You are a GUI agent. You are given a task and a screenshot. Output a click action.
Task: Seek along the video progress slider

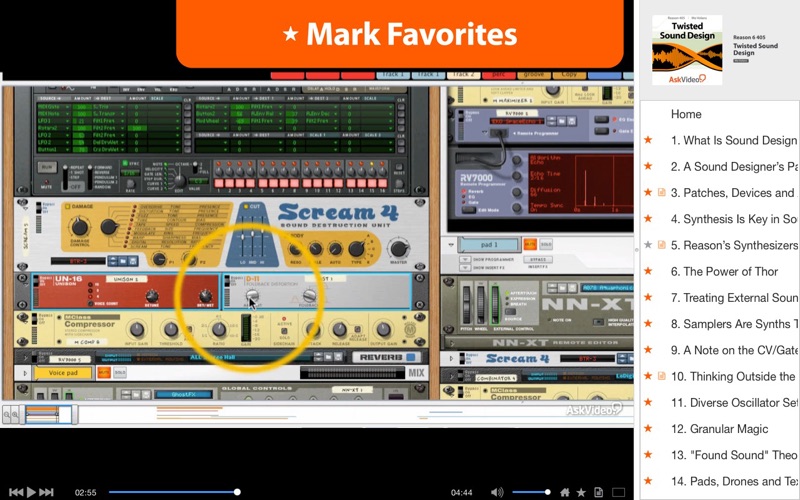(x=173, y=492)
